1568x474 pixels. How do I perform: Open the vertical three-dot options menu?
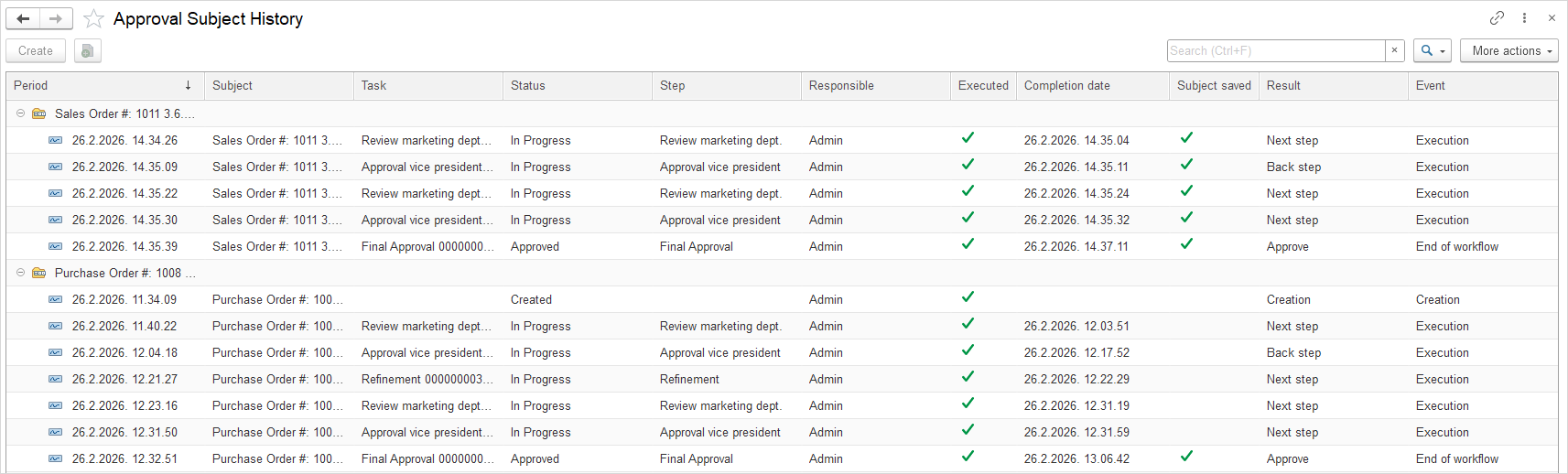(x=1524, y=17)
